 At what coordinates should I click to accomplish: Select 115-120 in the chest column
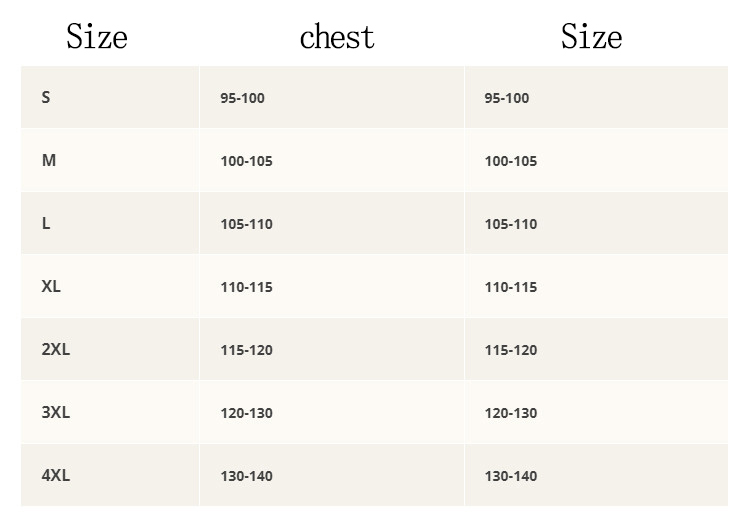[246, 350]
